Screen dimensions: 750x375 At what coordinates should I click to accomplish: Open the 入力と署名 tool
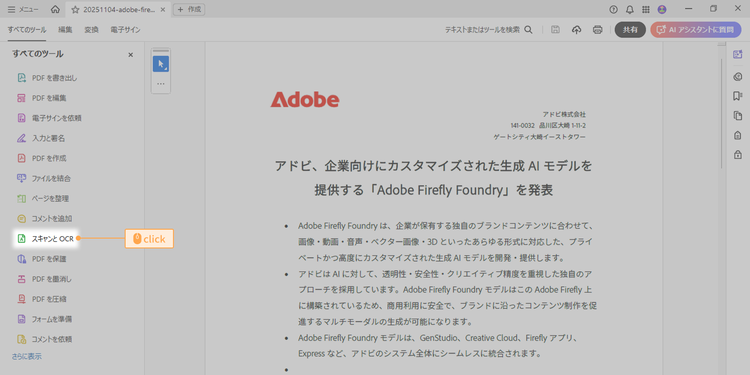(x=41, y=138)
